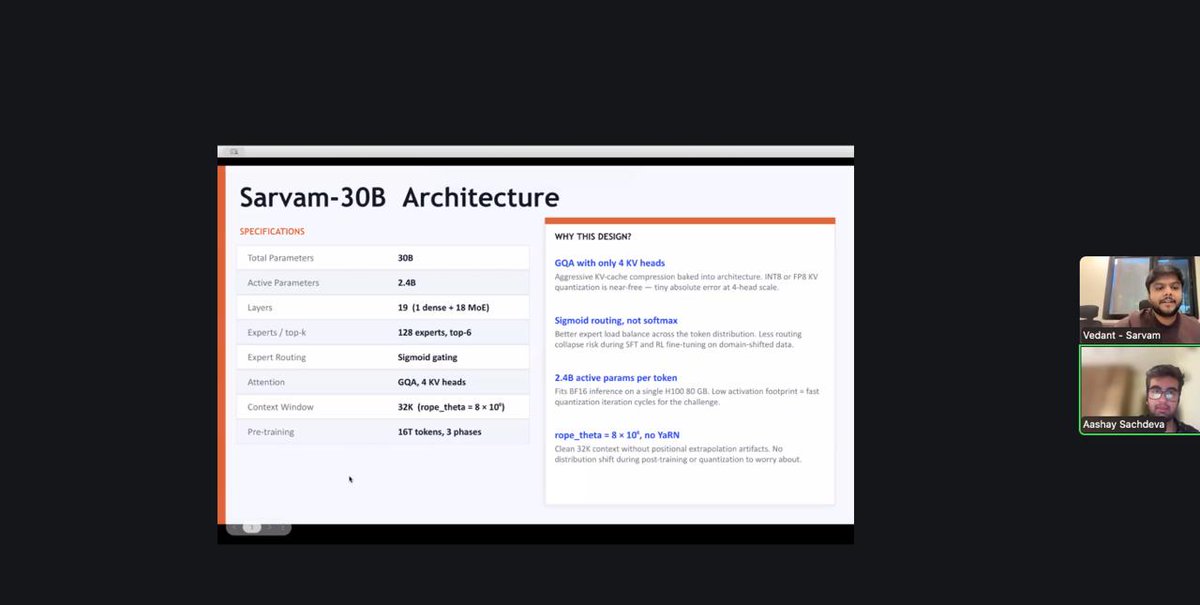Go to next slide with arrow

click(x=270, y=528)
